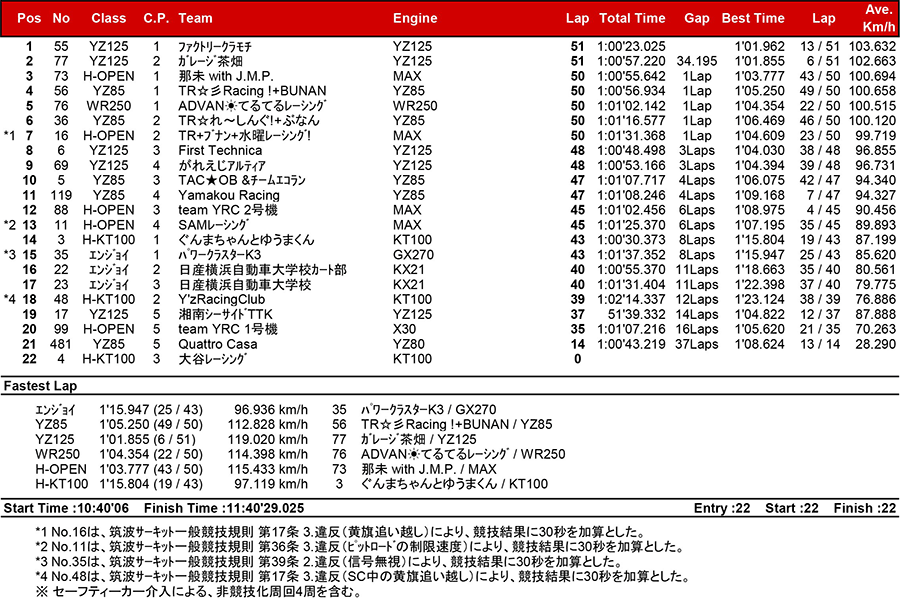Click the "Team" column header
900x600 pixels.
[195, 18]
